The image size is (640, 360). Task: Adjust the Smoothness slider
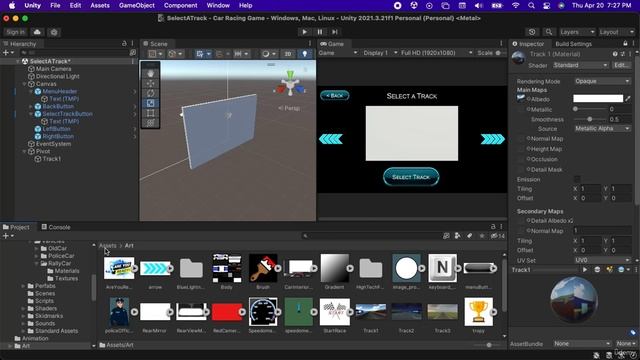tap(590, 119)
